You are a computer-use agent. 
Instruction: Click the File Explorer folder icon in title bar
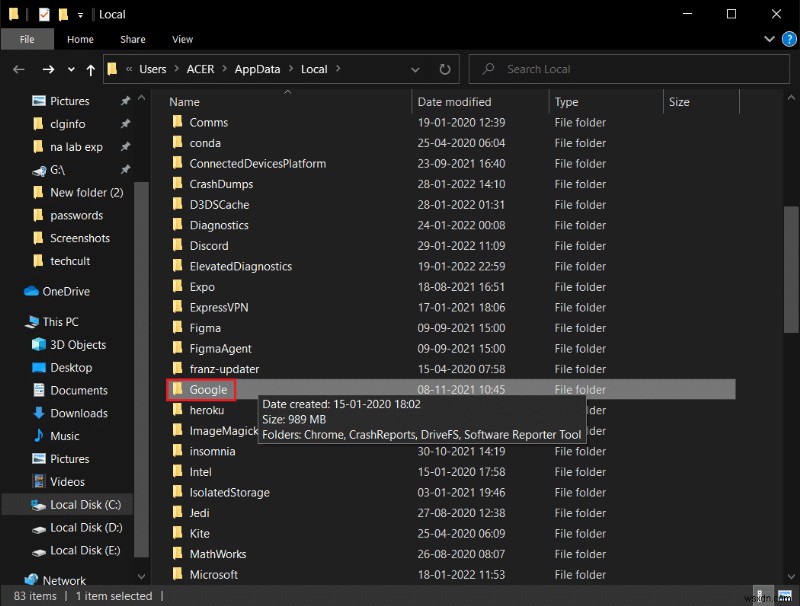point(14,14)
